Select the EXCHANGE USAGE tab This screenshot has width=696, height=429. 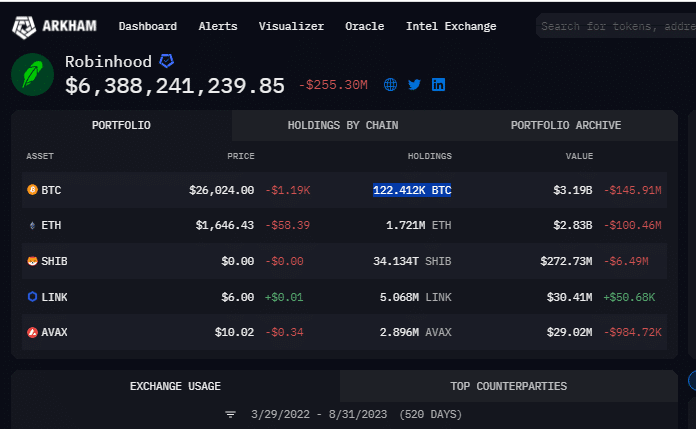pyautogui.click(x=175, y=386)
